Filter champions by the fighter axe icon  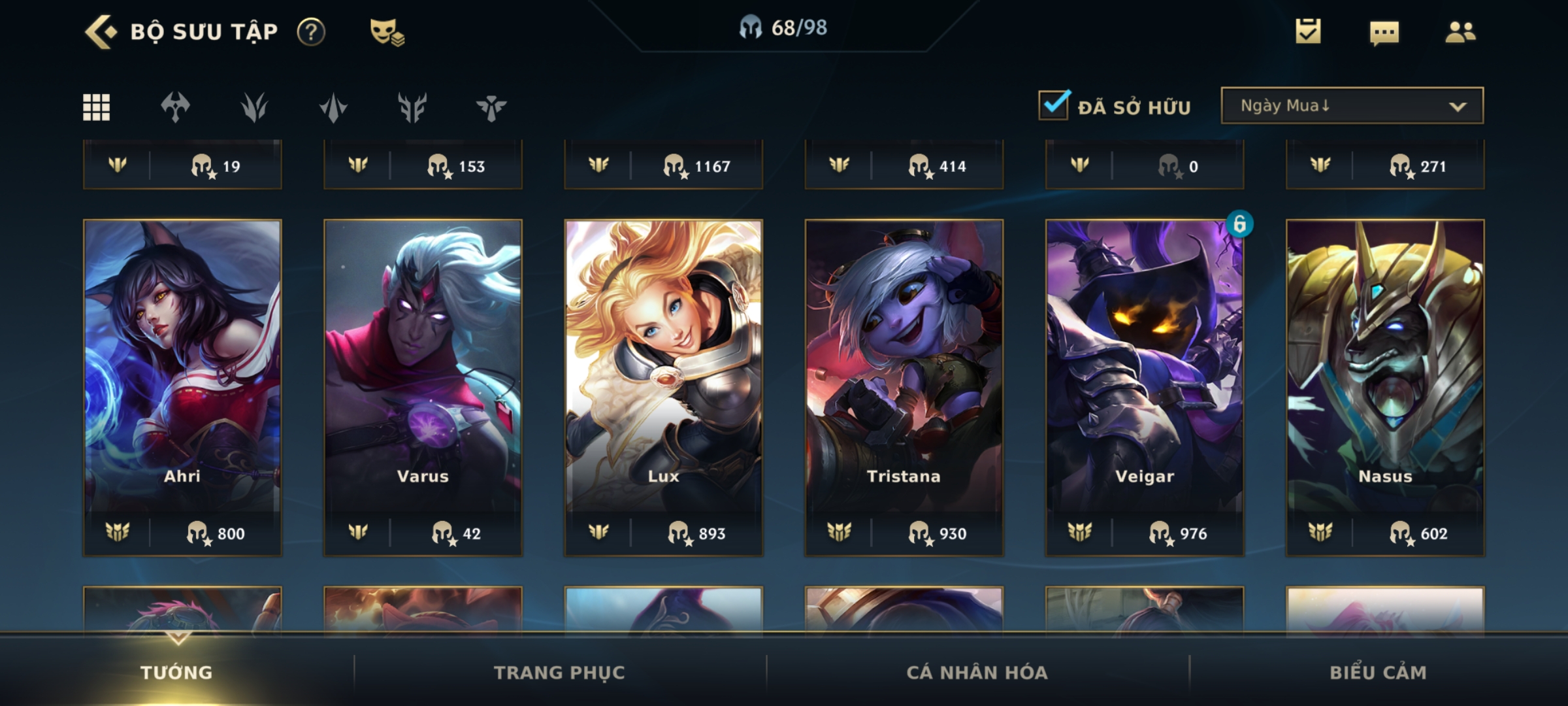pos(175,107)
